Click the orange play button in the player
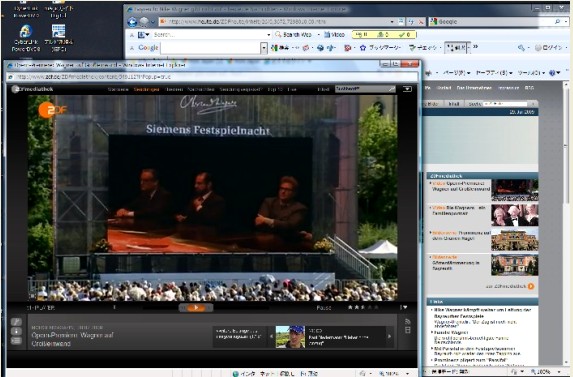 (x=196, y=308)
